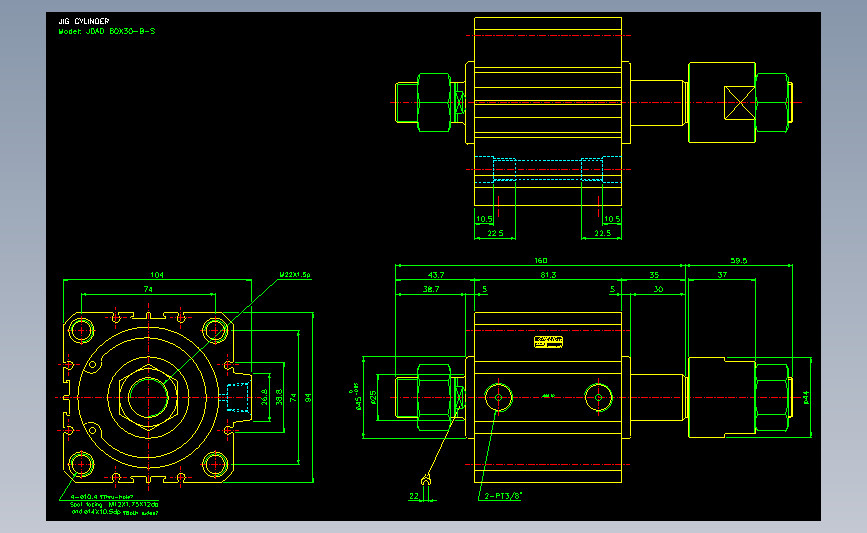Select the "38.8" vertical dimension value
The width and height of the screenshot is (867, 533).
click(x=279, y=397)
